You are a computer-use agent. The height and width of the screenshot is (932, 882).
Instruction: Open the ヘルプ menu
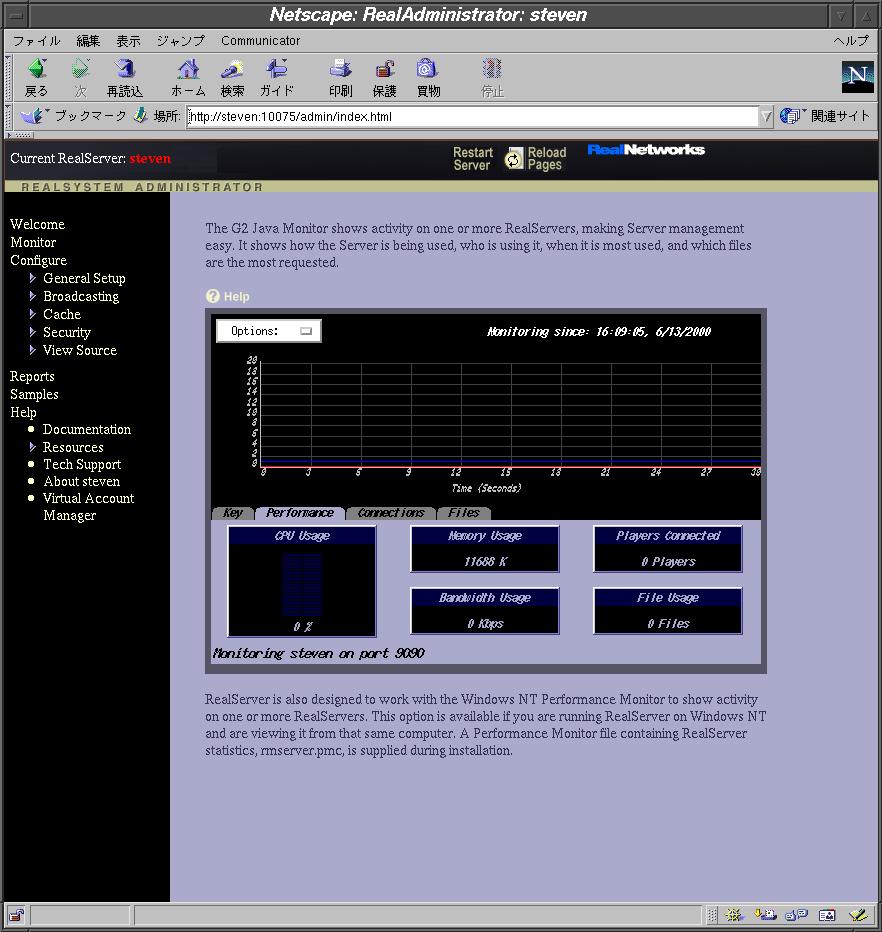point(851,40)
